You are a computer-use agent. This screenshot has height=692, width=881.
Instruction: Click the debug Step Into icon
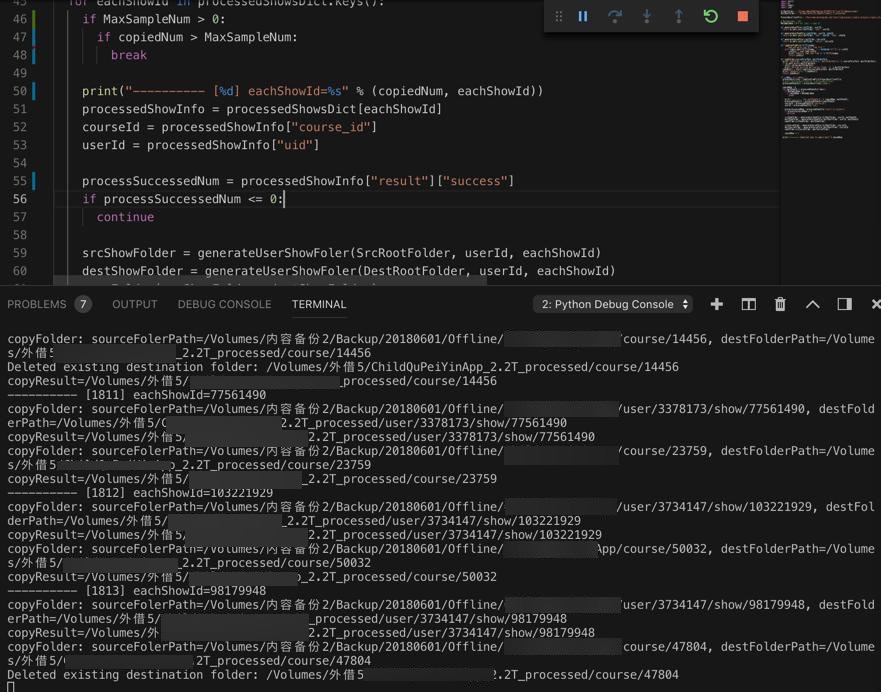[647, 16]
